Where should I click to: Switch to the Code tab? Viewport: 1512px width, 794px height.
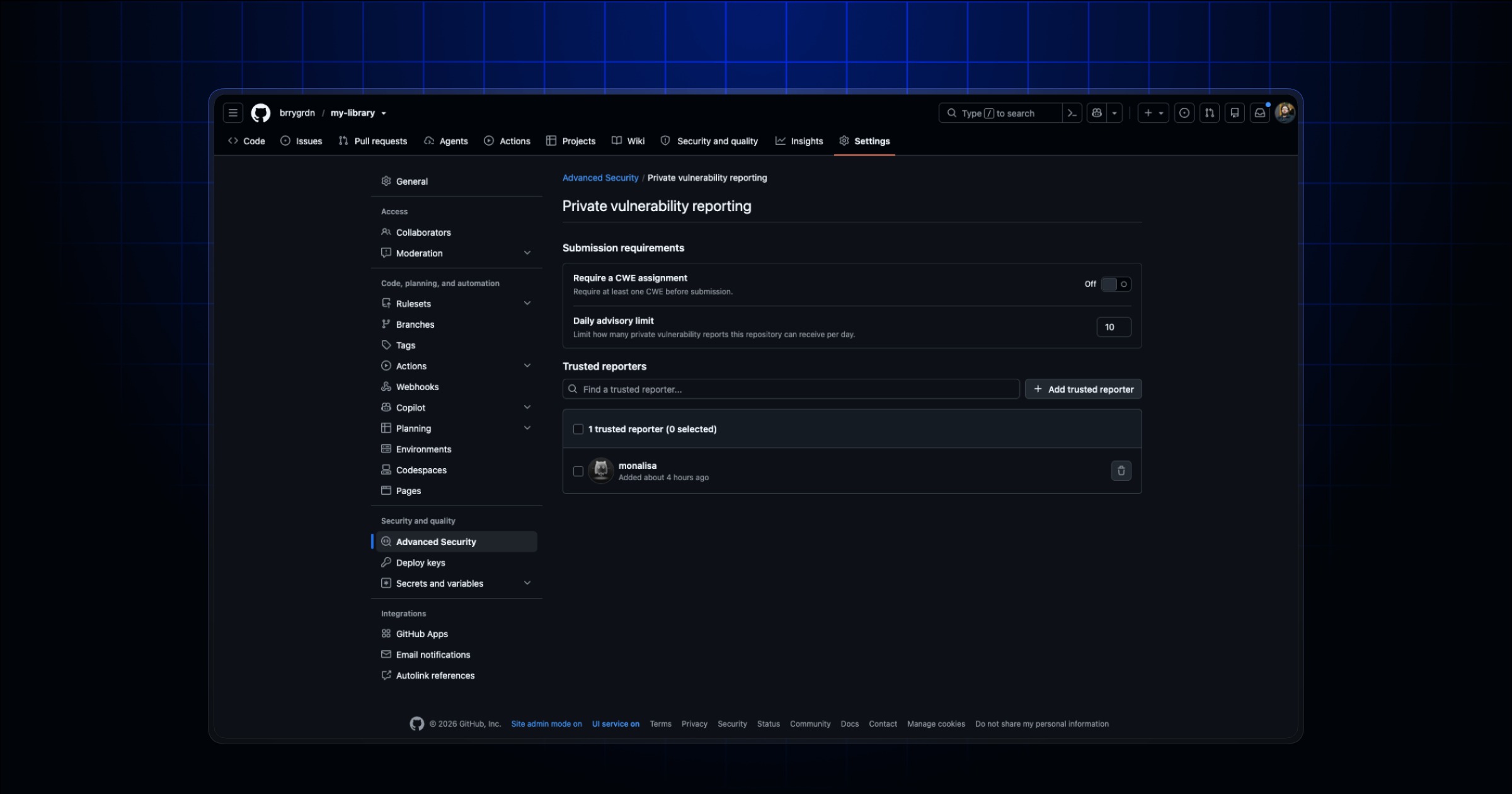[246, 141]
